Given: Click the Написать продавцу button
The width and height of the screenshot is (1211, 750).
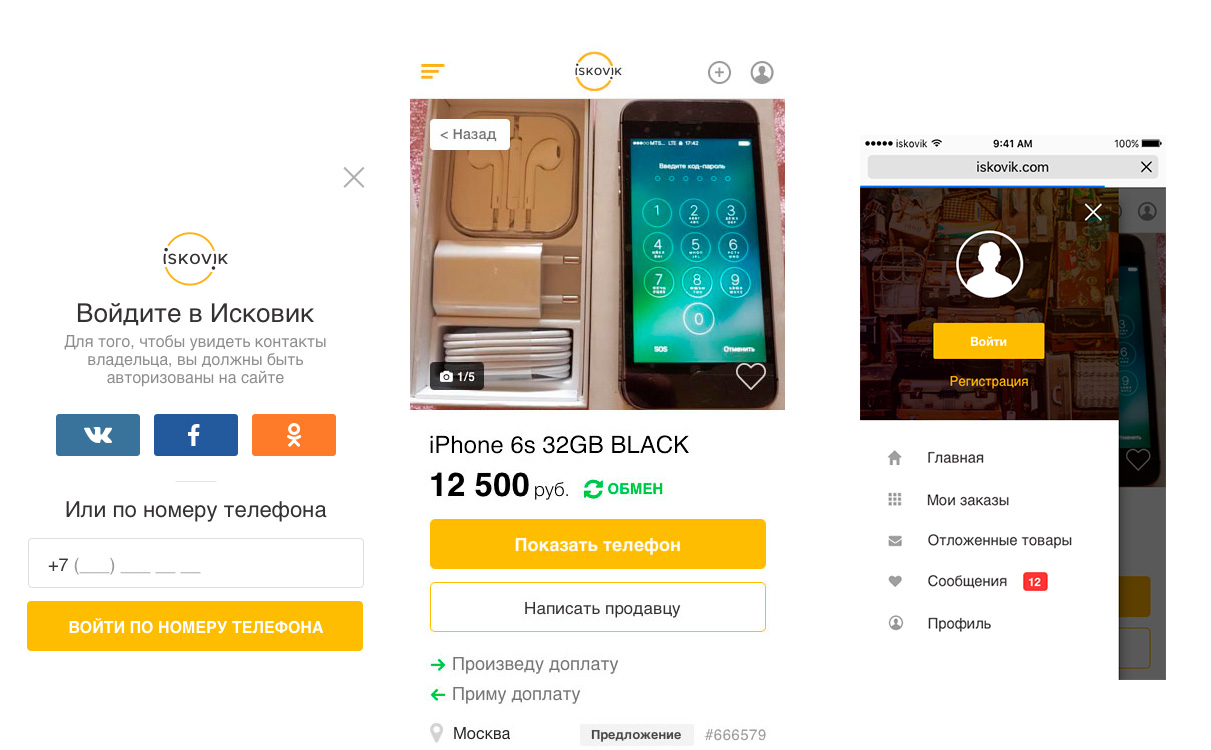Looking at the screenshot, I should point(598,607).
